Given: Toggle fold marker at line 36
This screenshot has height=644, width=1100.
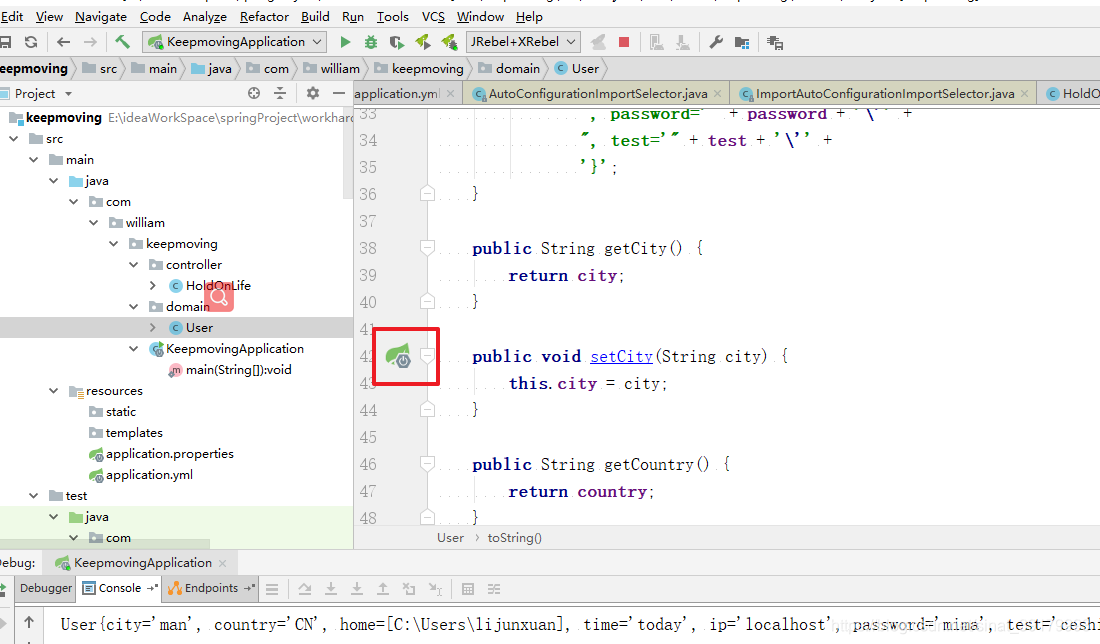Looking at the screenshot, I should tap(427, 194).
